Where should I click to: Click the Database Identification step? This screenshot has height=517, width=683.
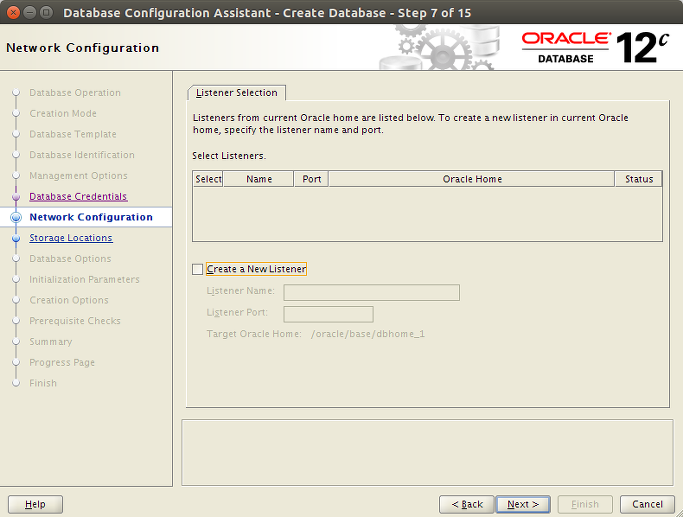pos(82,155)
